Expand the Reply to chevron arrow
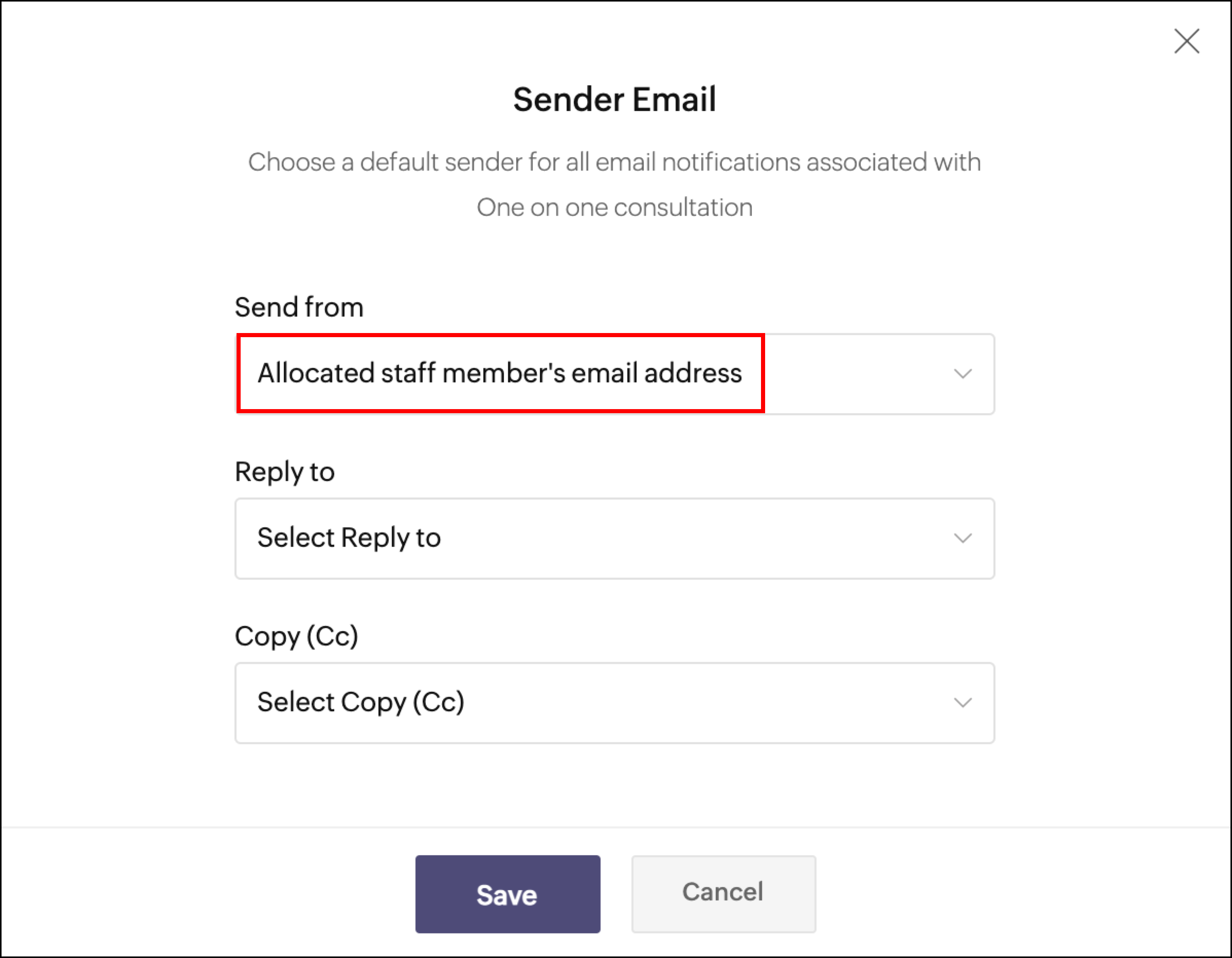 click(963, 539)
